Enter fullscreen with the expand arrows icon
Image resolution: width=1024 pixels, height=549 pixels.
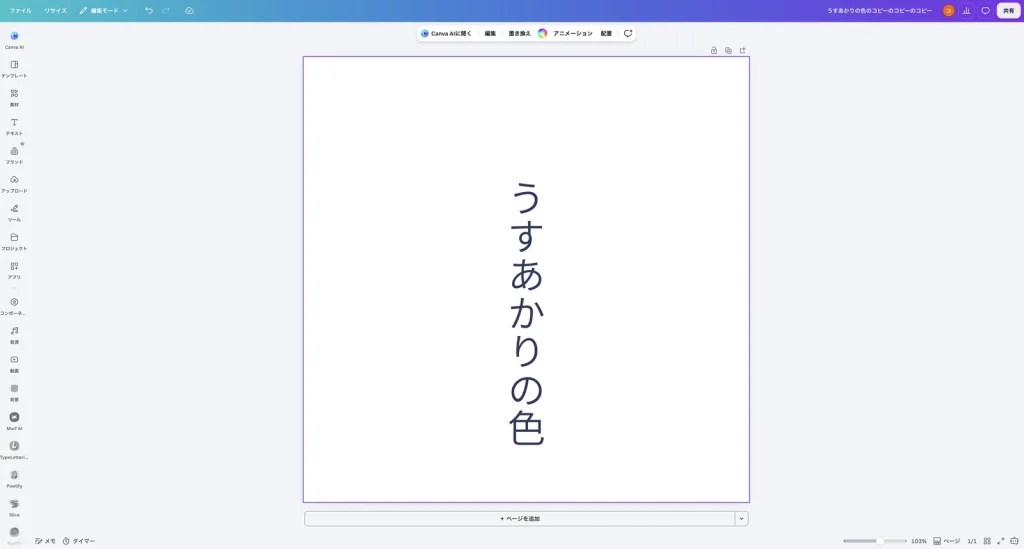pos(1000,541)
